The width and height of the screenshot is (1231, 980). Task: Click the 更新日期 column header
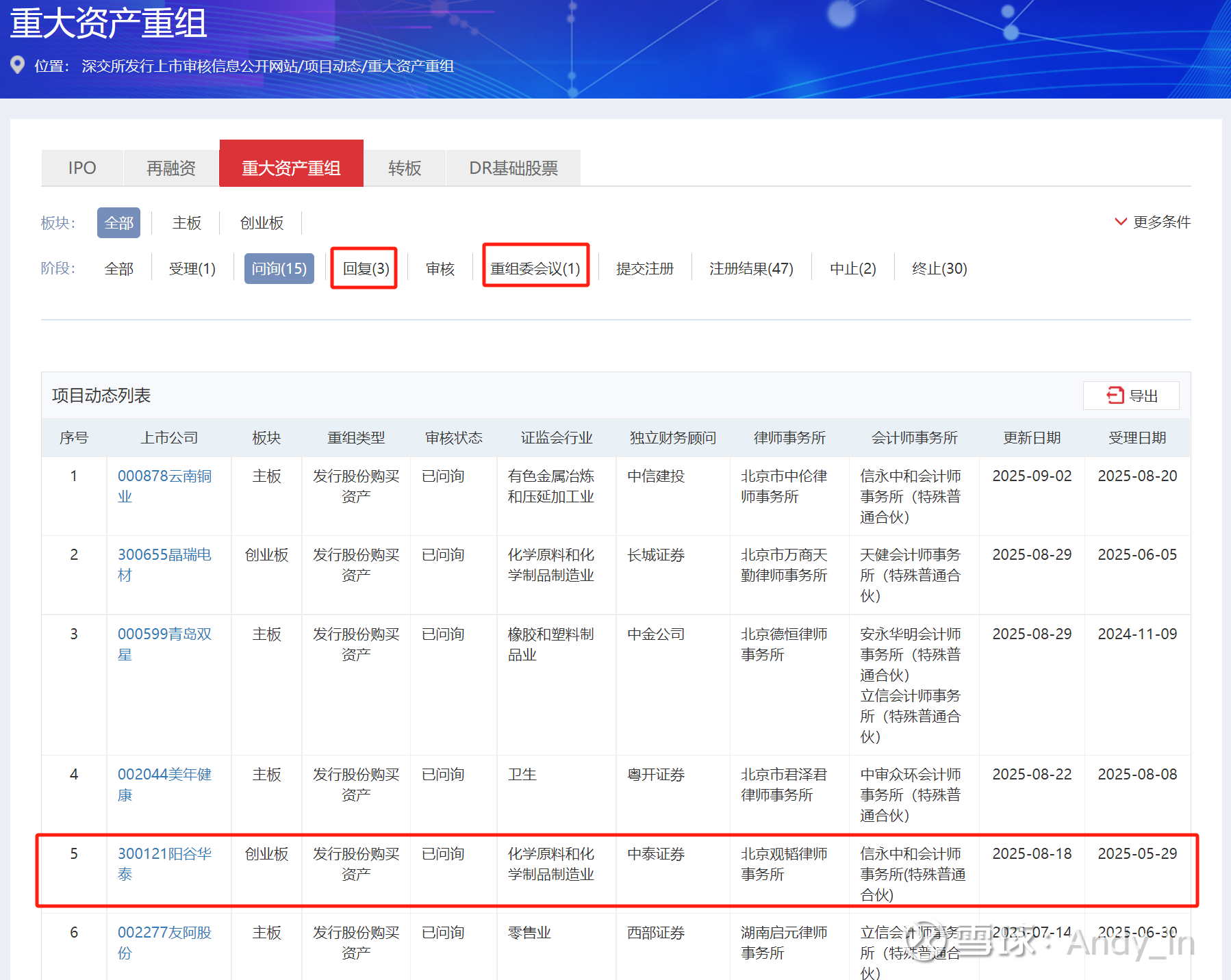pyautogui.click(x=1031, y=438)
